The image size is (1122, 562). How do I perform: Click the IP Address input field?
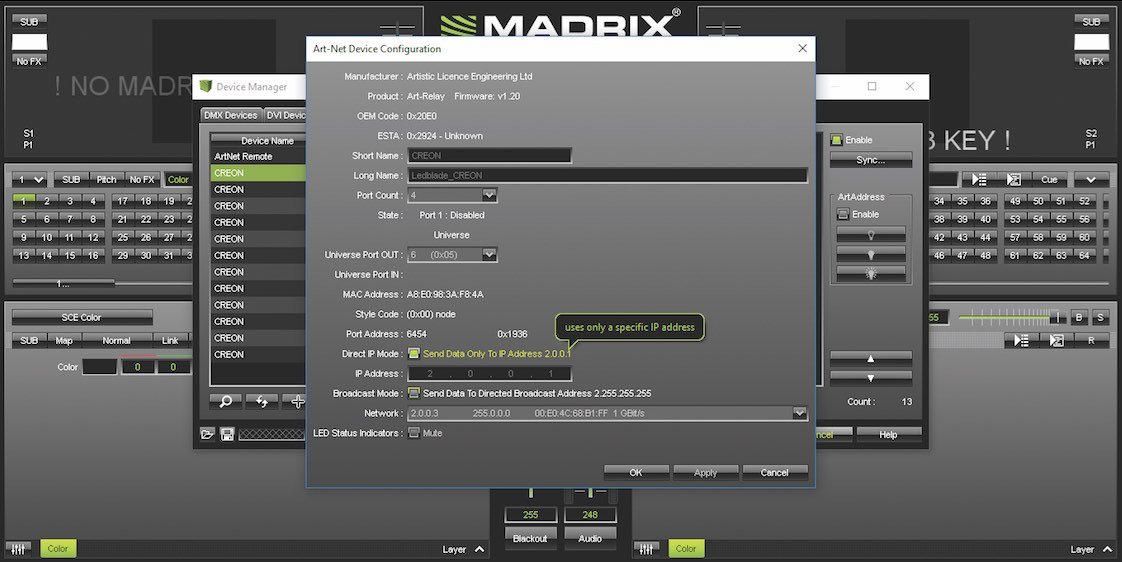tap(489, 373)
